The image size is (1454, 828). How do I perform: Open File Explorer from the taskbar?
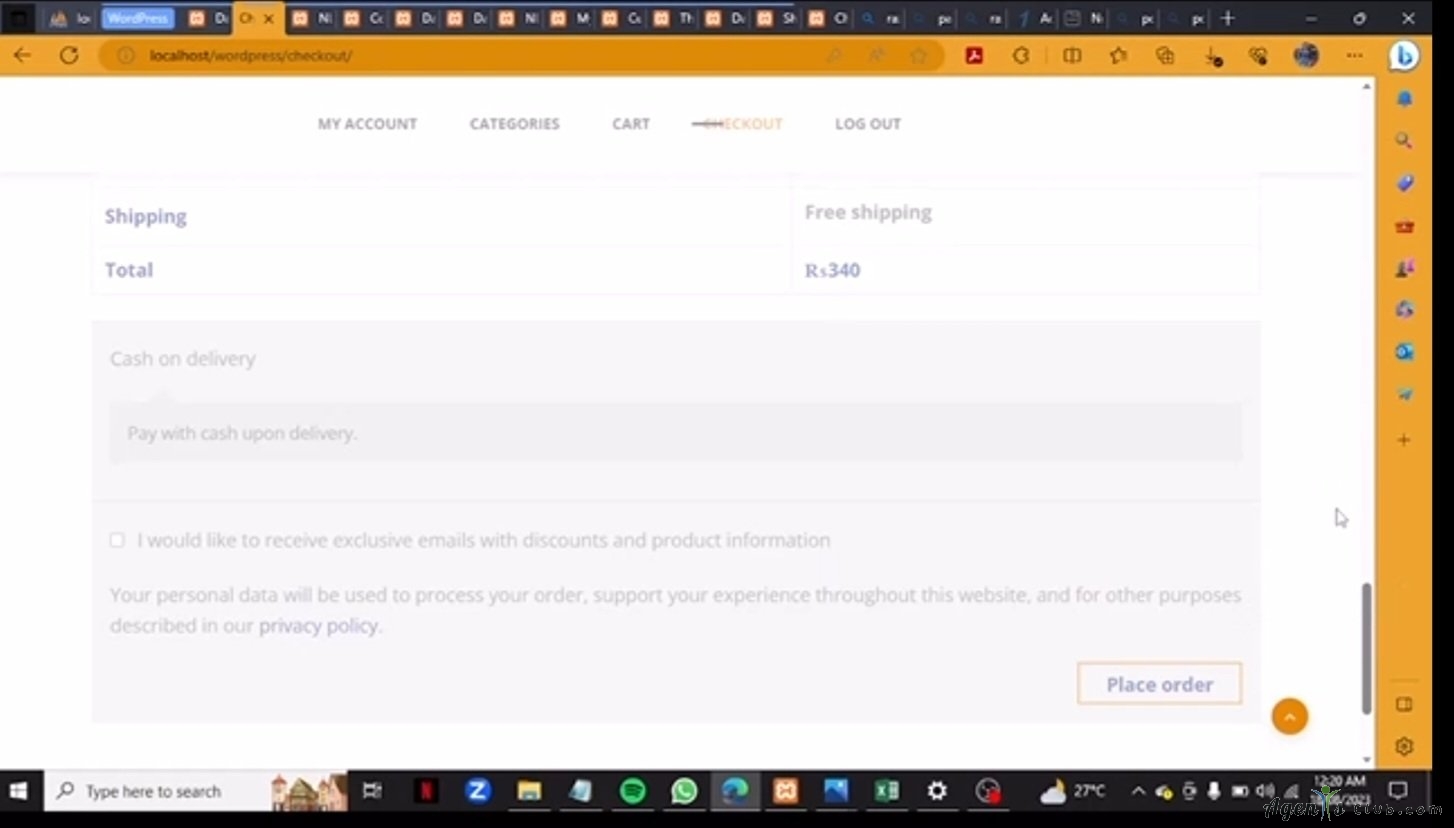[529, 791]
